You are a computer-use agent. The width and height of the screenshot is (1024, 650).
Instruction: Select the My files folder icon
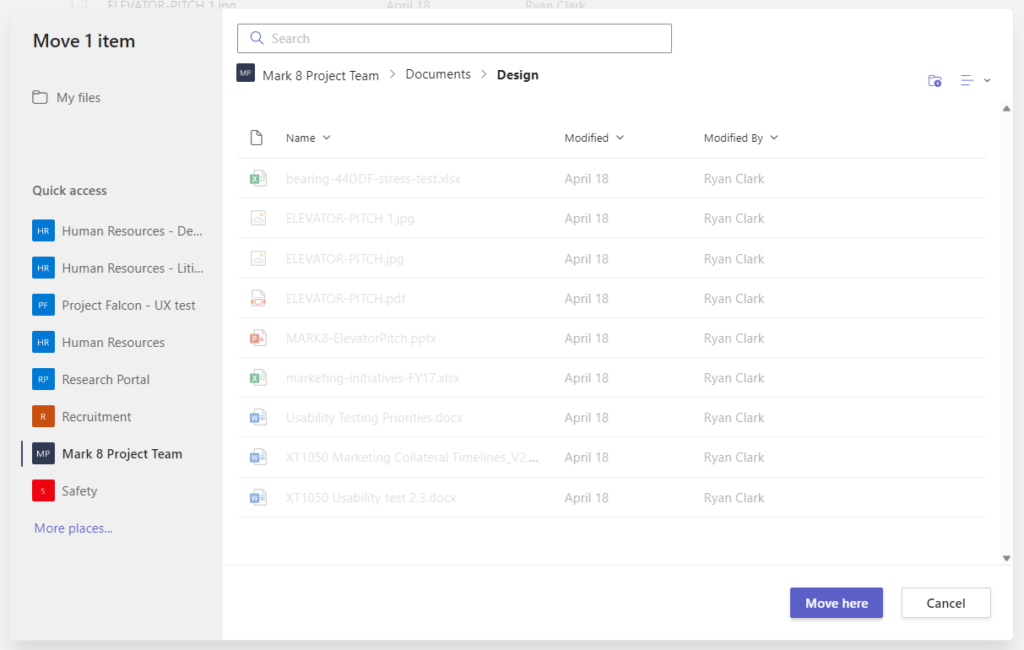[x=40, y=97]
